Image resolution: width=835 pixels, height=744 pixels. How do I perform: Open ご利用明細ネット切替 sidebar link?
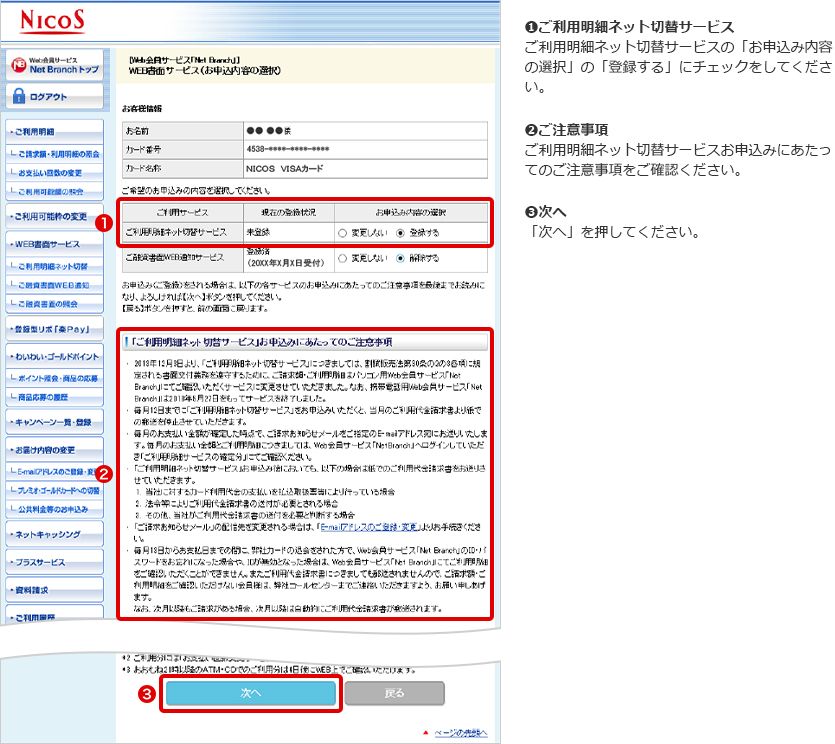[x=56, y=266]
